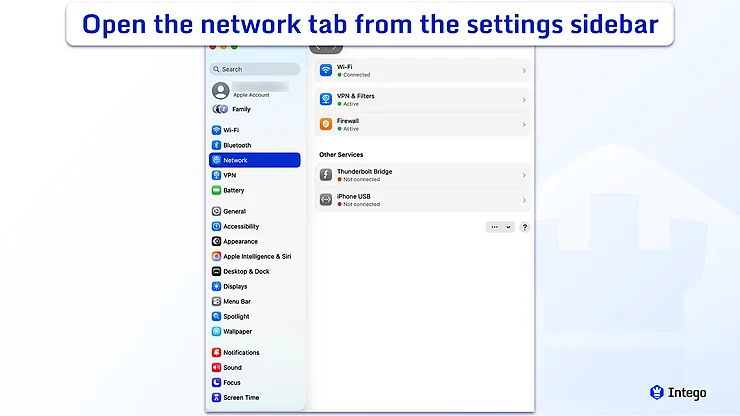Click the Apple Intelligence & Siri icon
Viewport: 740px width, 416px height.
click(x=216, y=256)
